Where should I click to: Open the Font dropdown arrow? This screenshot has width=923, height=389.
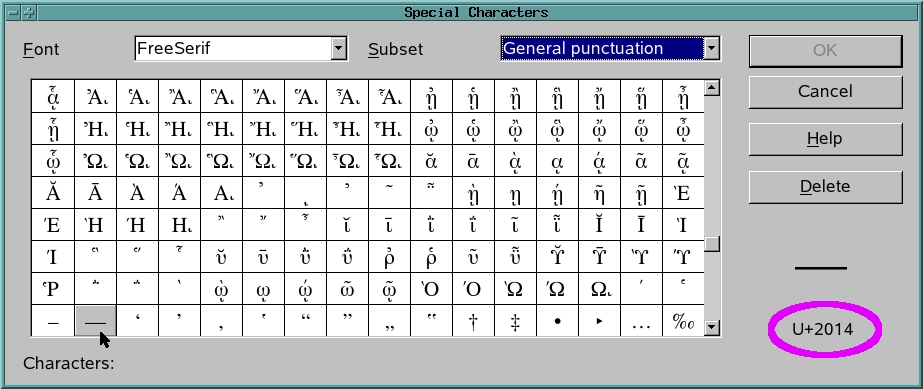pos(338,49)
